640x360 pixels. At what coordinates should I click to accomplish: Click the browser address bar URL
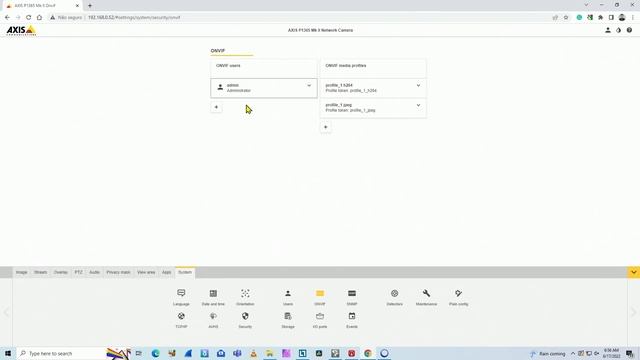pyautogui.click(x=134, y=18)
